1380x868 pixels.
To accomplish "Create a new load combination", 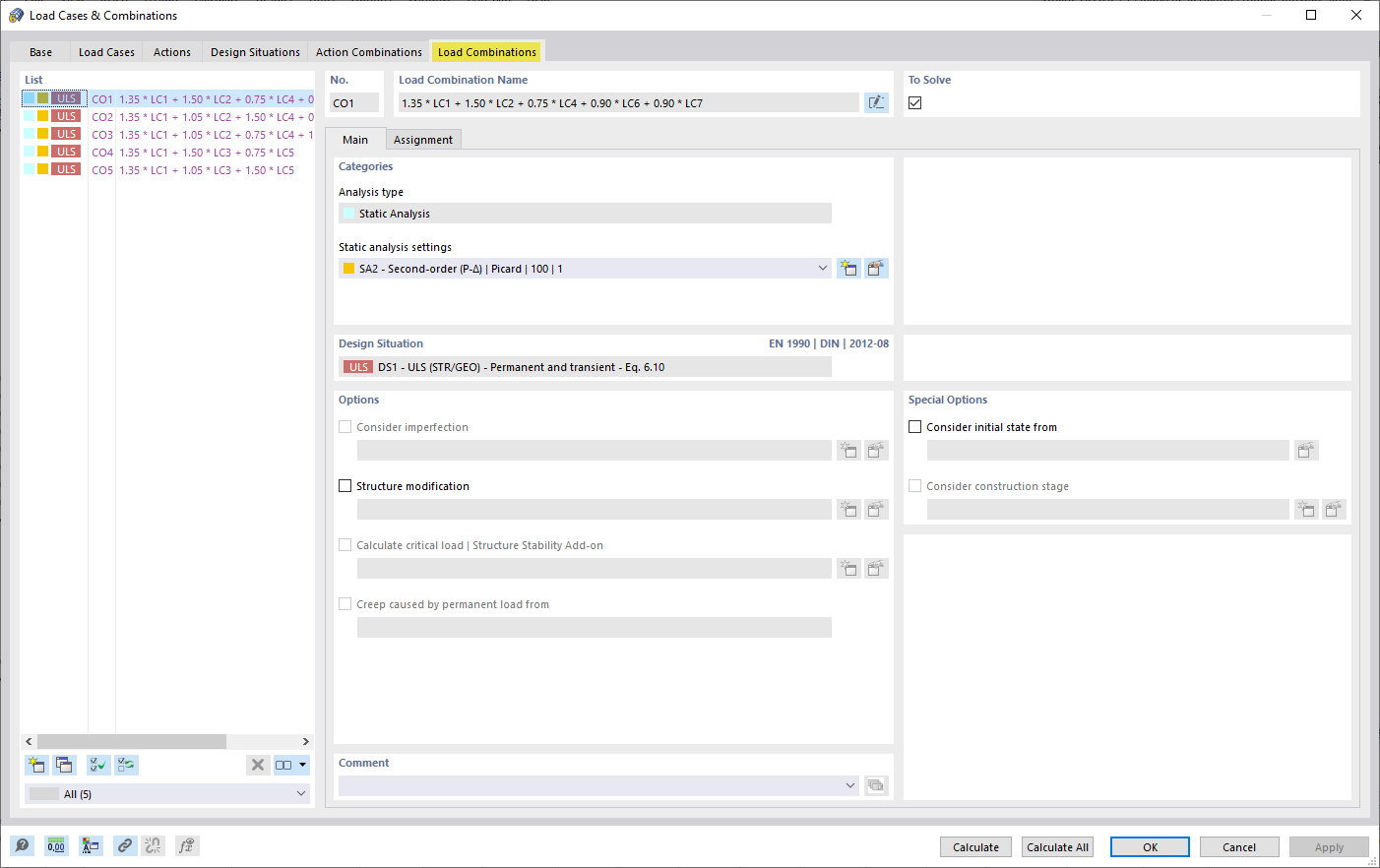I will pyautogui.click(x=36, y=765).
